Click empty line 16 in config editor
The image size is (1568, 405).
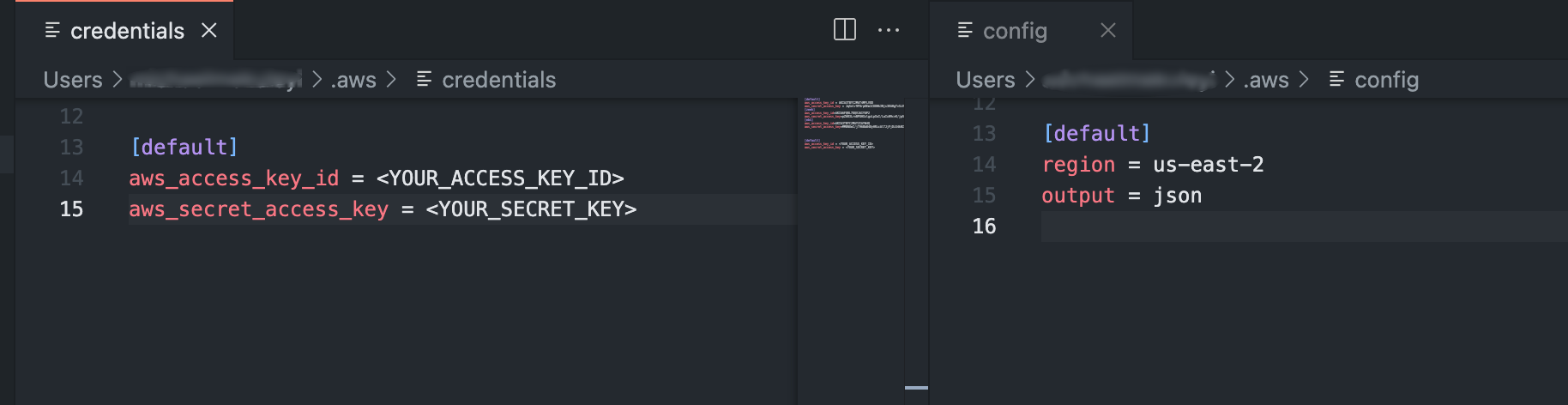[1304, 227]
